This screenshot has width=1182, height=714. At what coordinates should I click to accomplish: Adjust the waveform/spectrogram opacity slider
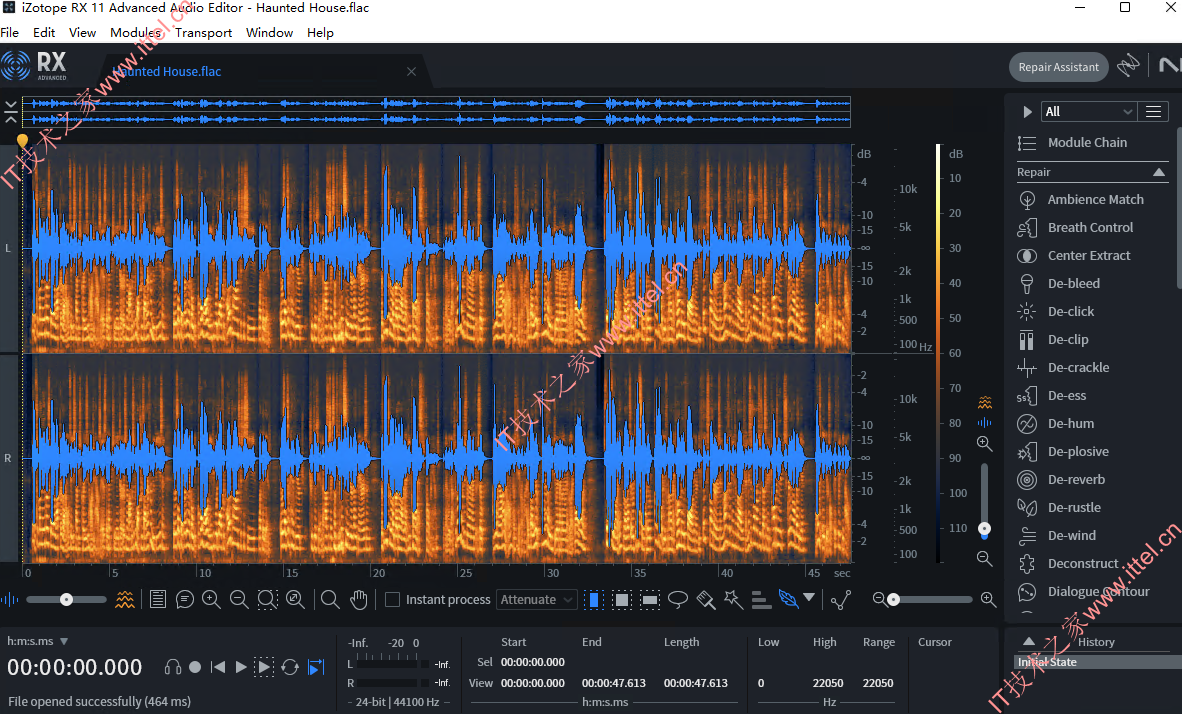(x=66, y=599)
